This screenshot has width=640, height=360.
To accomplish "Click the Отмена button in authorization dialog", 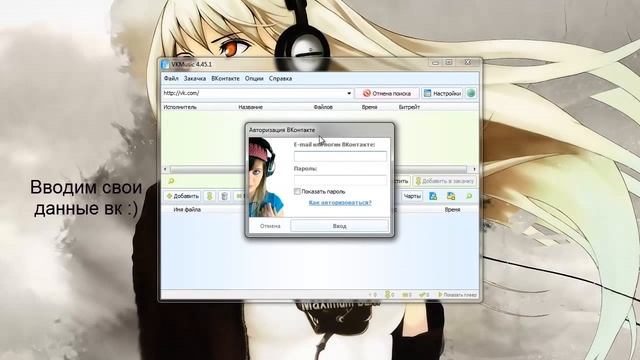I will pyautogui.click(x=270, y=226).
